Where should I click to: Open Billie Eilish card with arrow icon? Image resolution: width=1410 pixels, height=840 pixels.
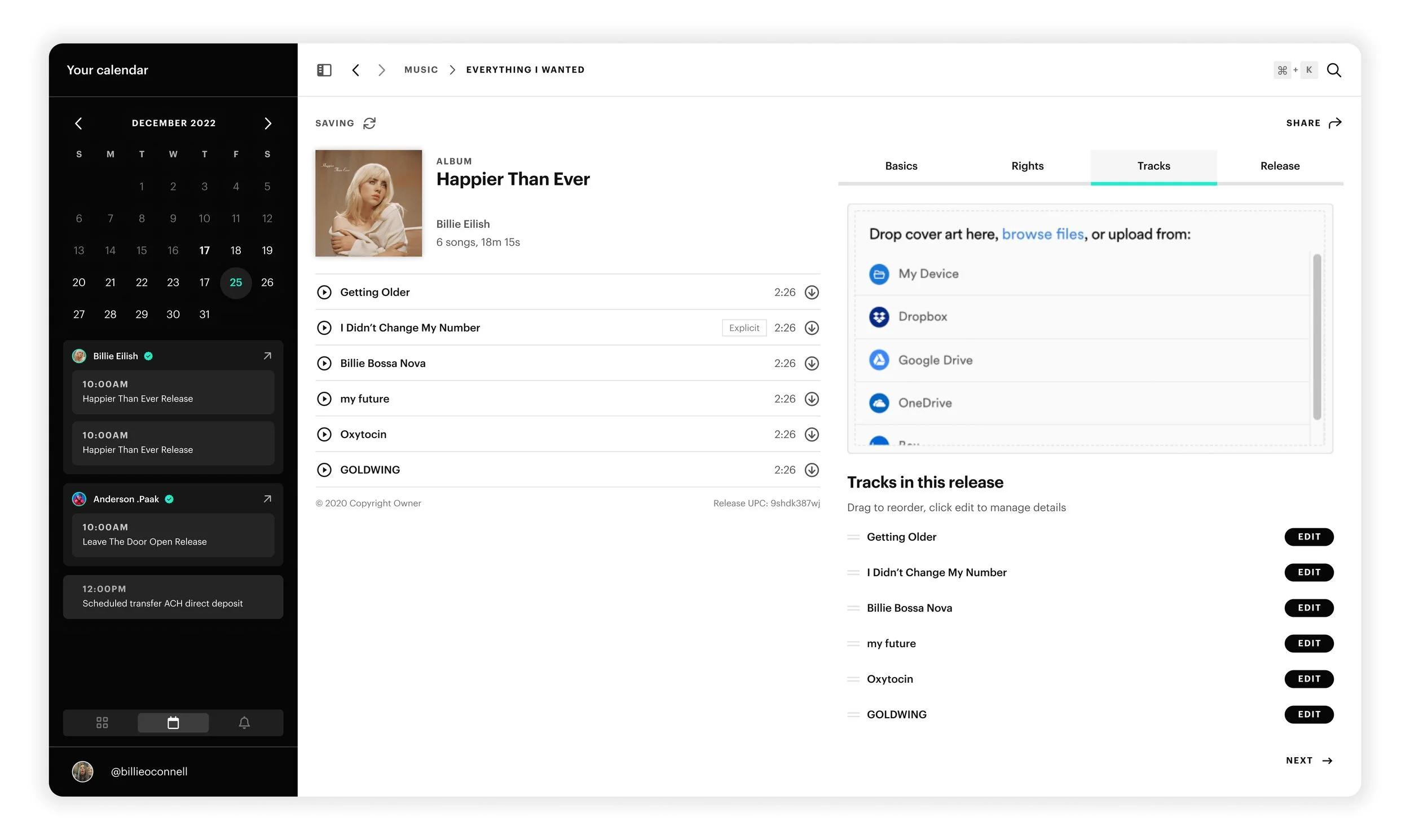point(267,356)
